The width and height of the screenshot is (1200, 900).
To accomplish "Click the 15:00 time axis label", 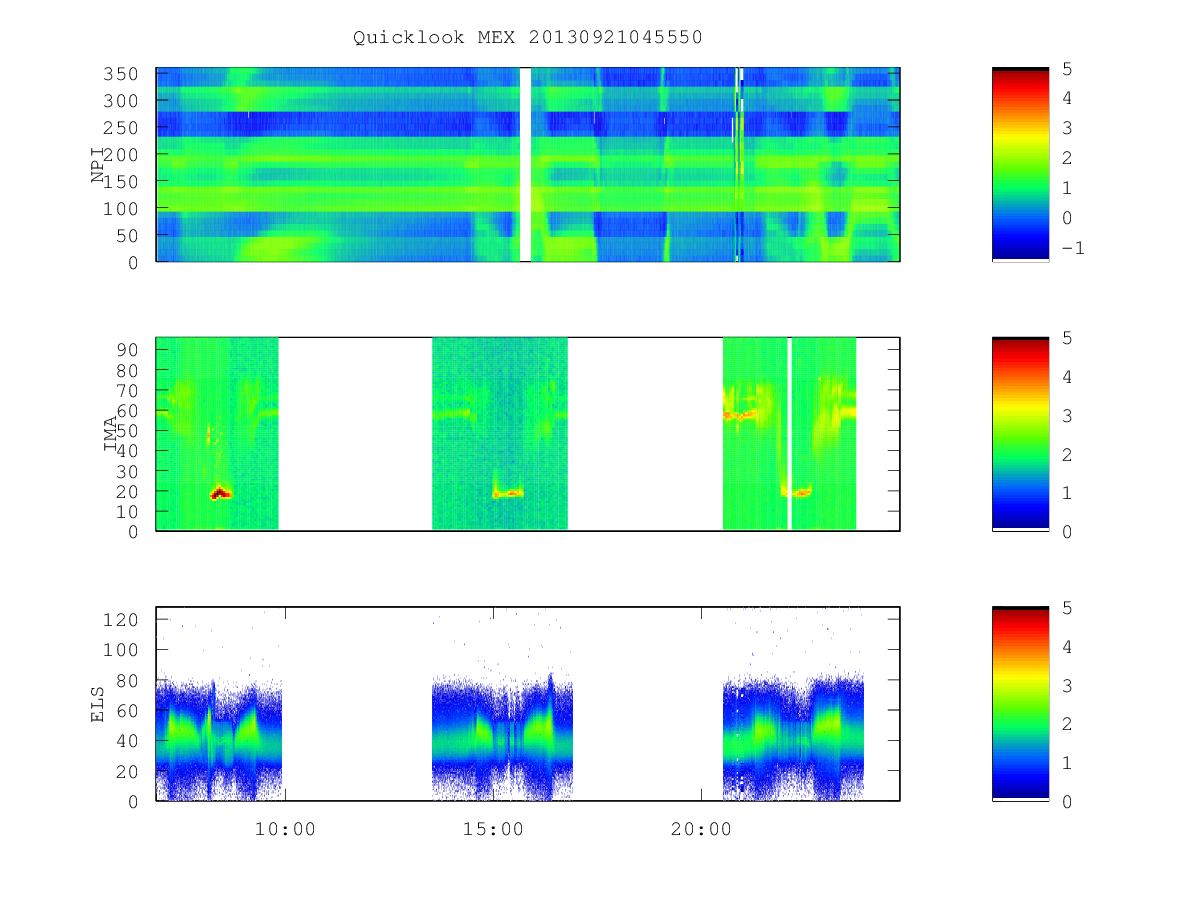I will point(493,829).
